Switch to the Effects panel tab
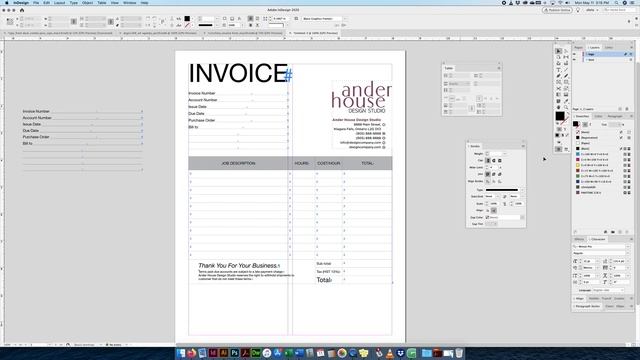 click(579, 239)
